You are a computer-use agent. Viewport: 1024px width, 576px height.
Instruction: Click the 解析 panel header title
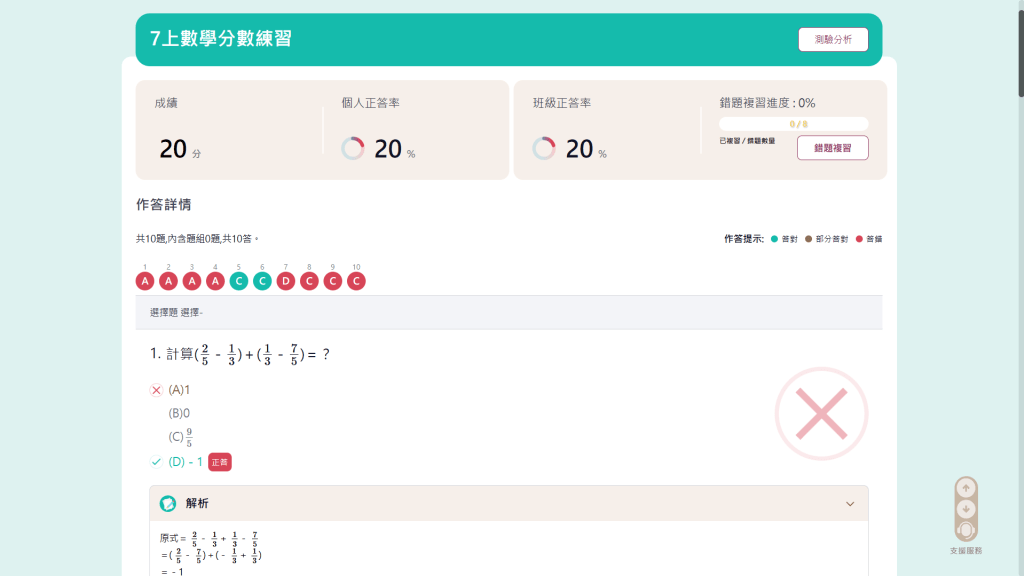pos(197,503)
